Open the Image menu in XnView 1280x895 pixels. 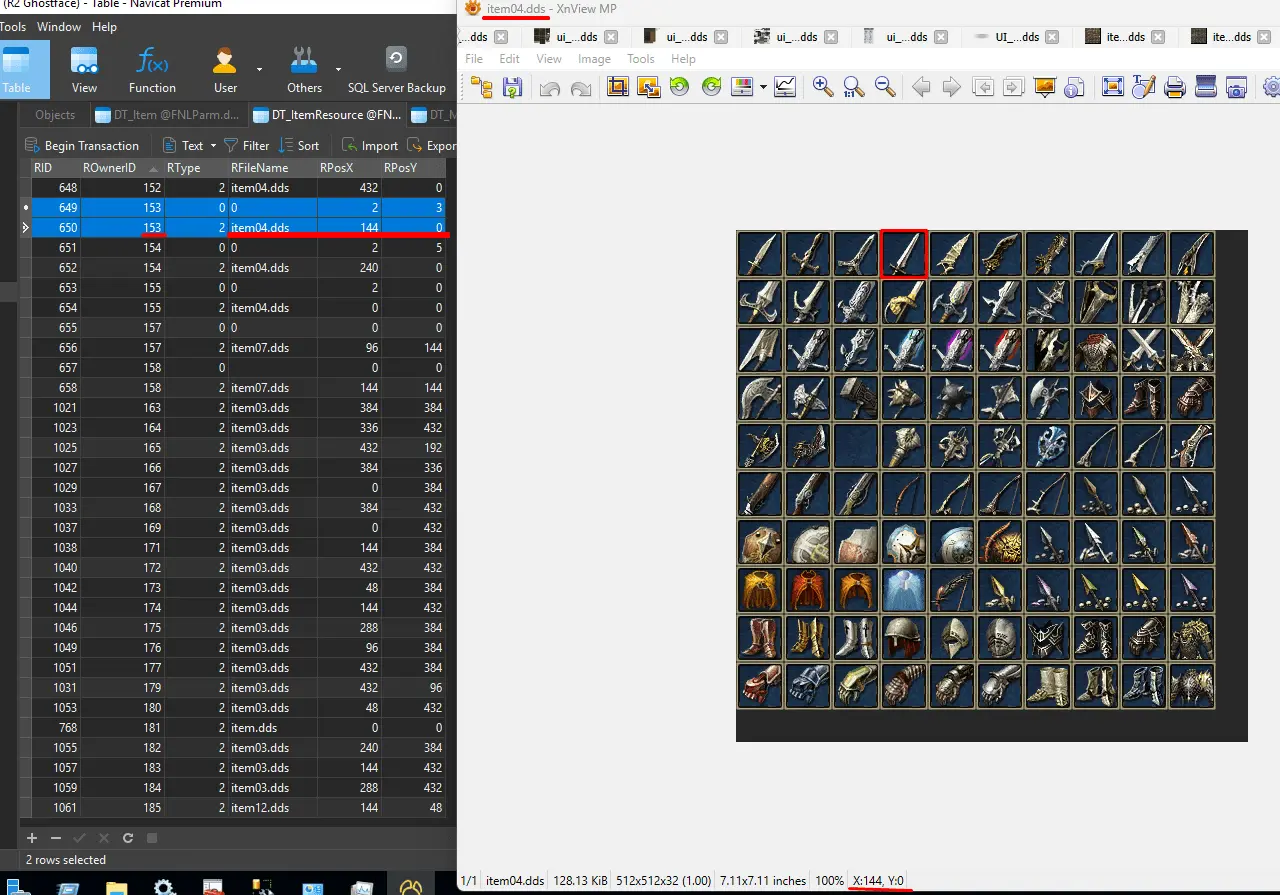click(x=594, y=59)
